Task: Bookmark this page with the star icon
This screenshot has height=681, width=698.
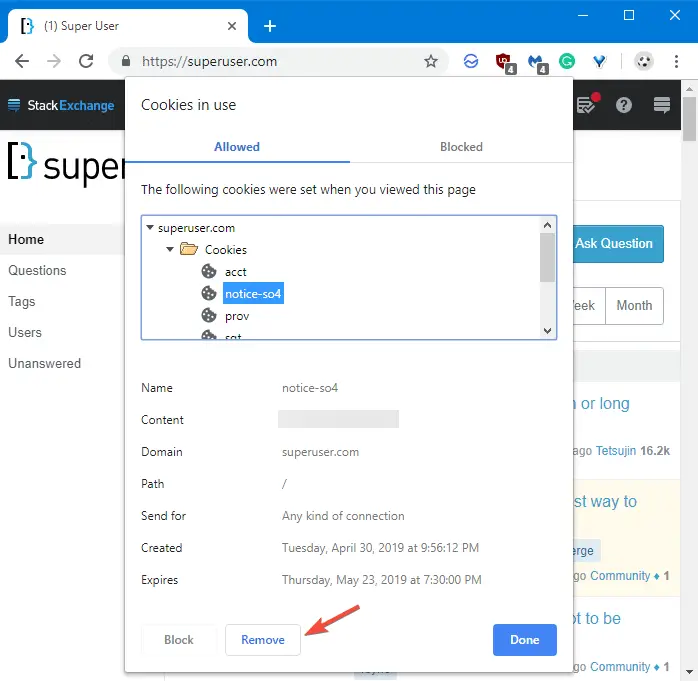Action: [430, 61]
